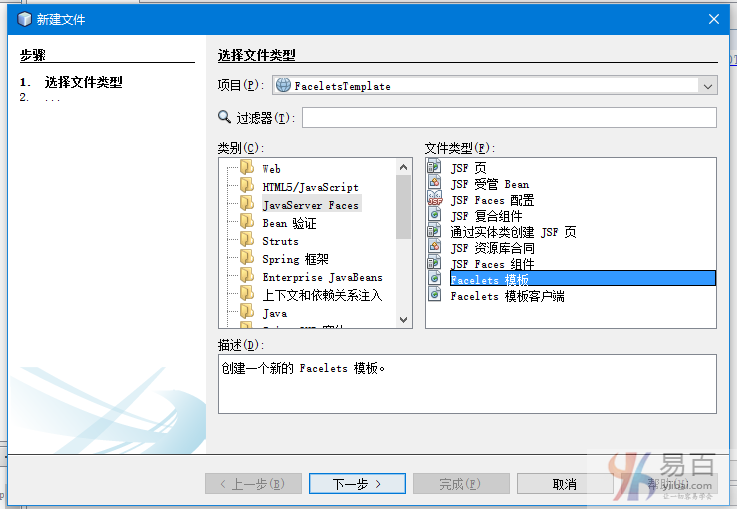The width and height of the screenshot is (737, 509).
Task: Open the 项目 dropdown showing FaceletsTemplate
Action: pyautogui.click(x=707, y=86)
